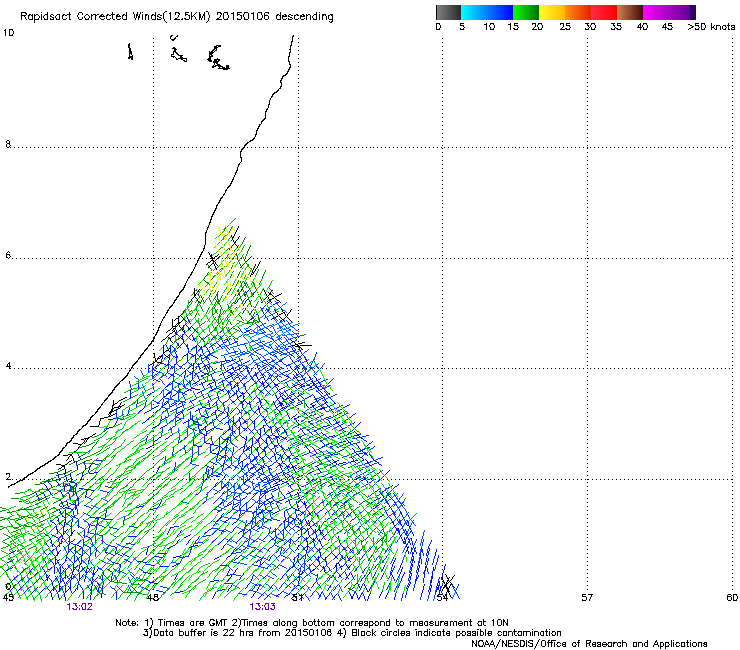Click the '30' label on the color legend
The image size is (740, 650).
pos(590,27)
